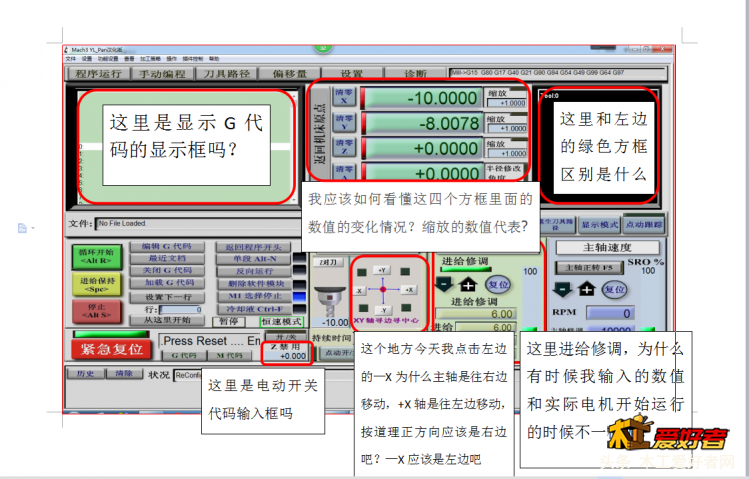Click the Z对刀 button

tap(329, 262)
